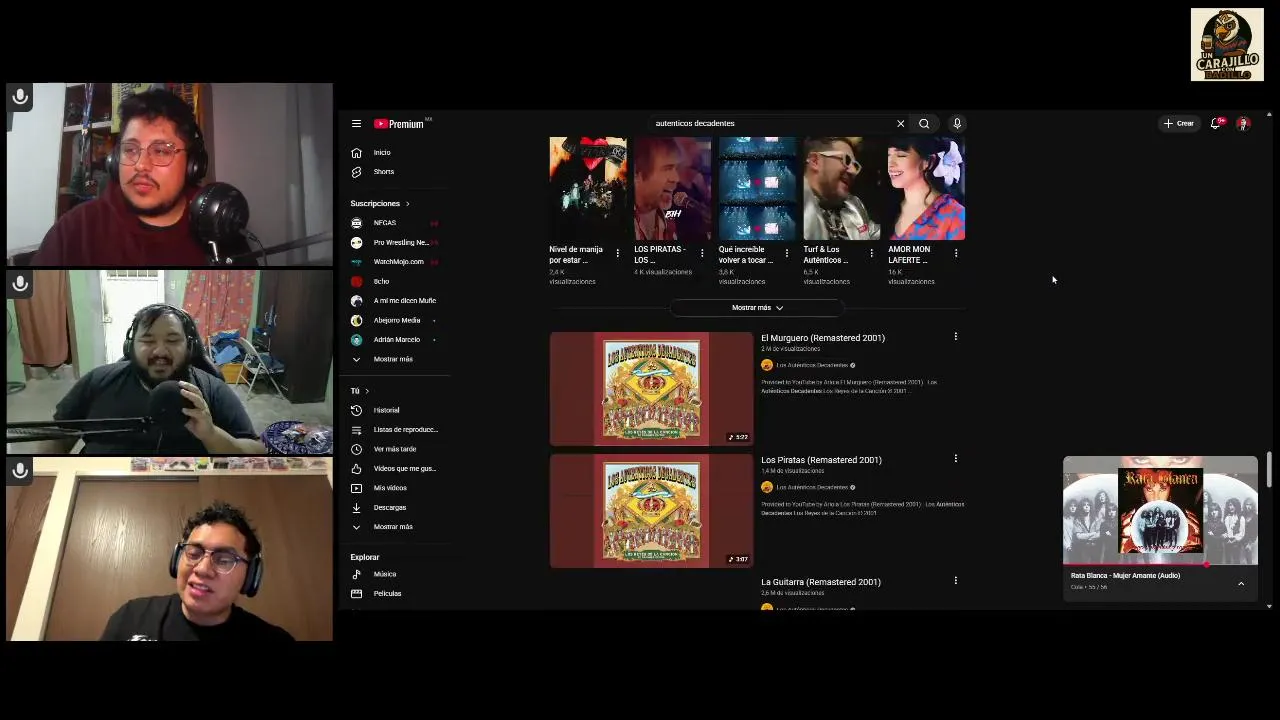1280x720 pixels.
Task: Open three-dot menu for Los Piratas
Action: click(x=956, y=459)
